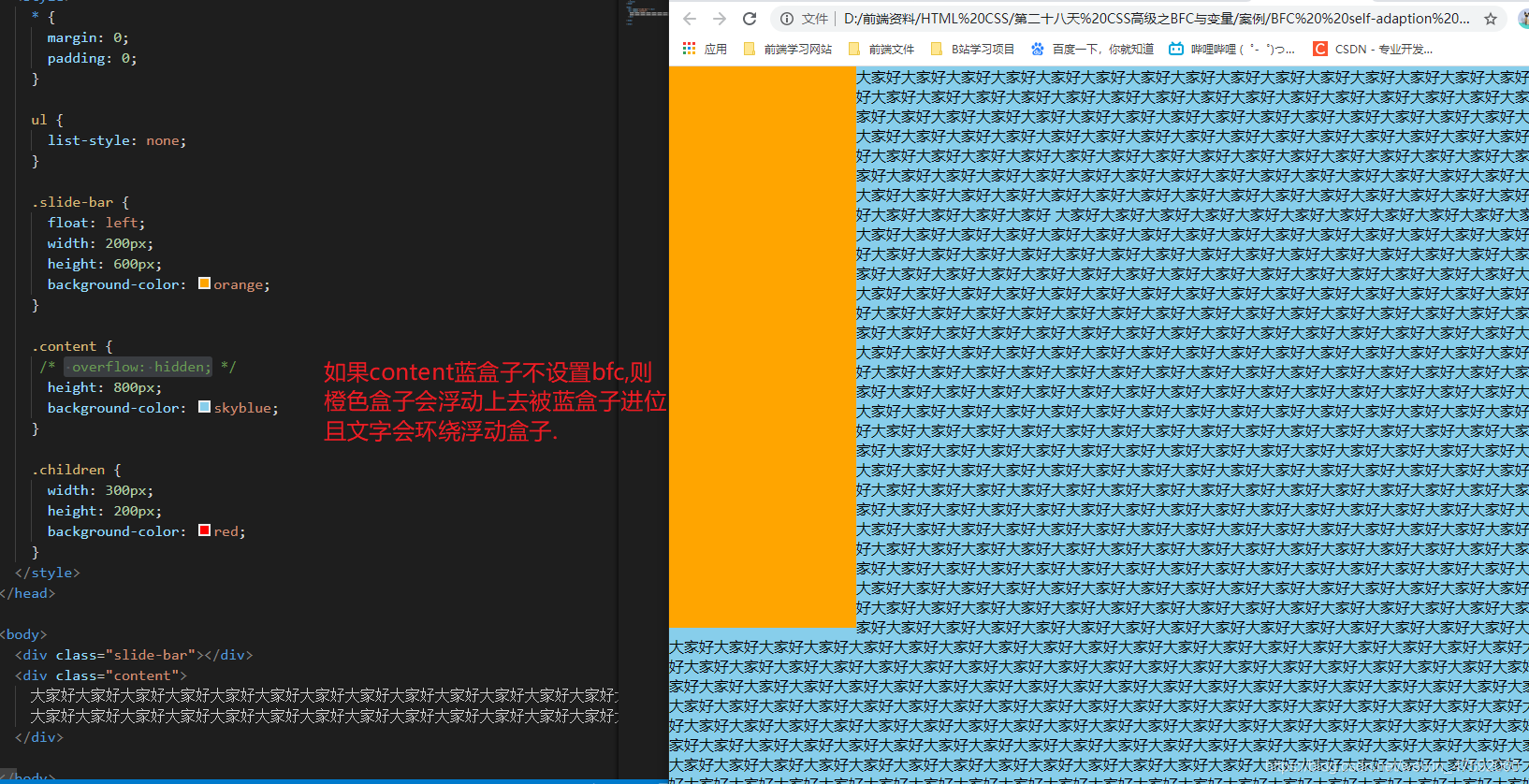Open the 前端文件 bookmark folder
Image resolution: width=1529 pixels, height=784 pixels.
[881, 49]
